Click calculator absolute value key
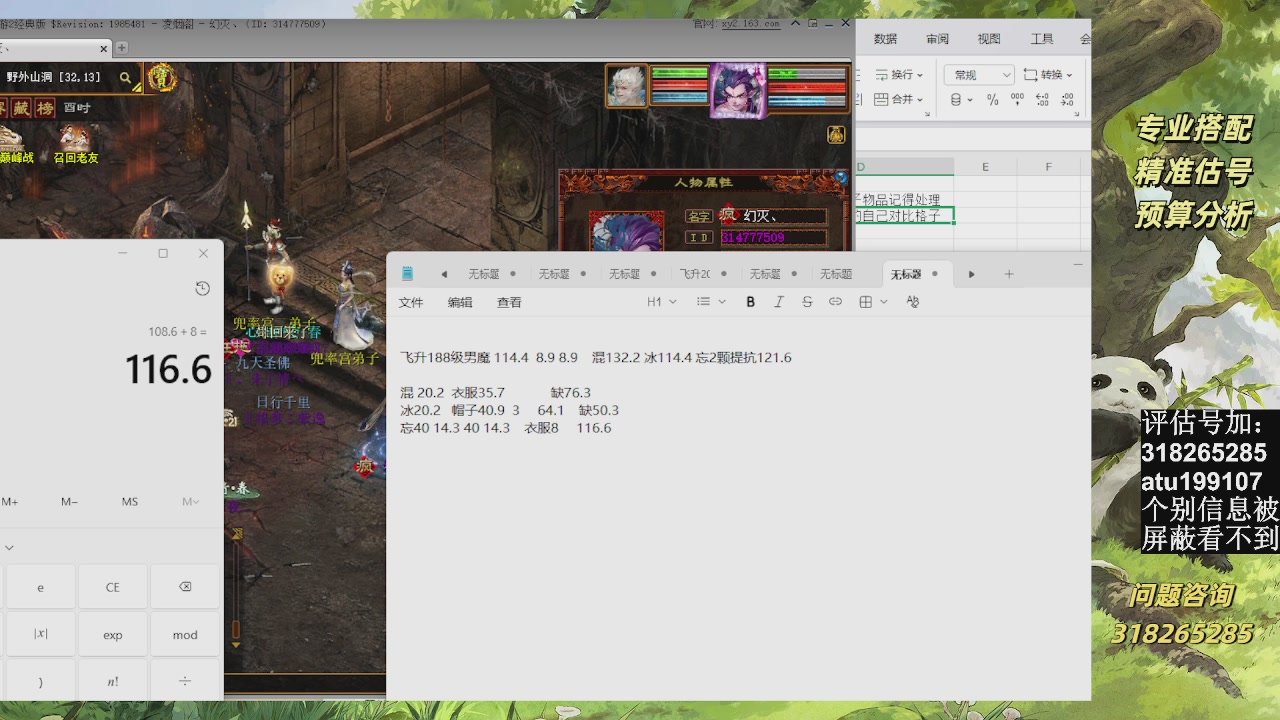Screen dimensions: 1280x720 point(40,635)
